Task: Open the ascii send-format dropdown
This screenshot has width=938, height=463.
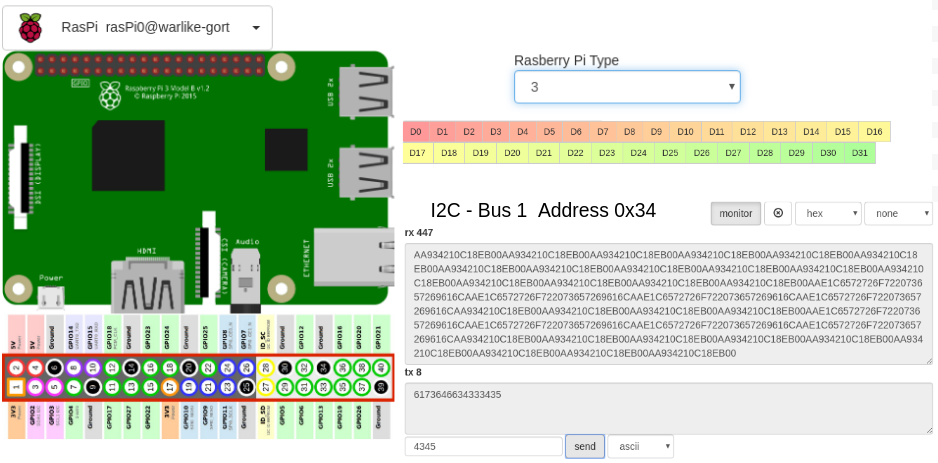Action: [x=641, y=446]
